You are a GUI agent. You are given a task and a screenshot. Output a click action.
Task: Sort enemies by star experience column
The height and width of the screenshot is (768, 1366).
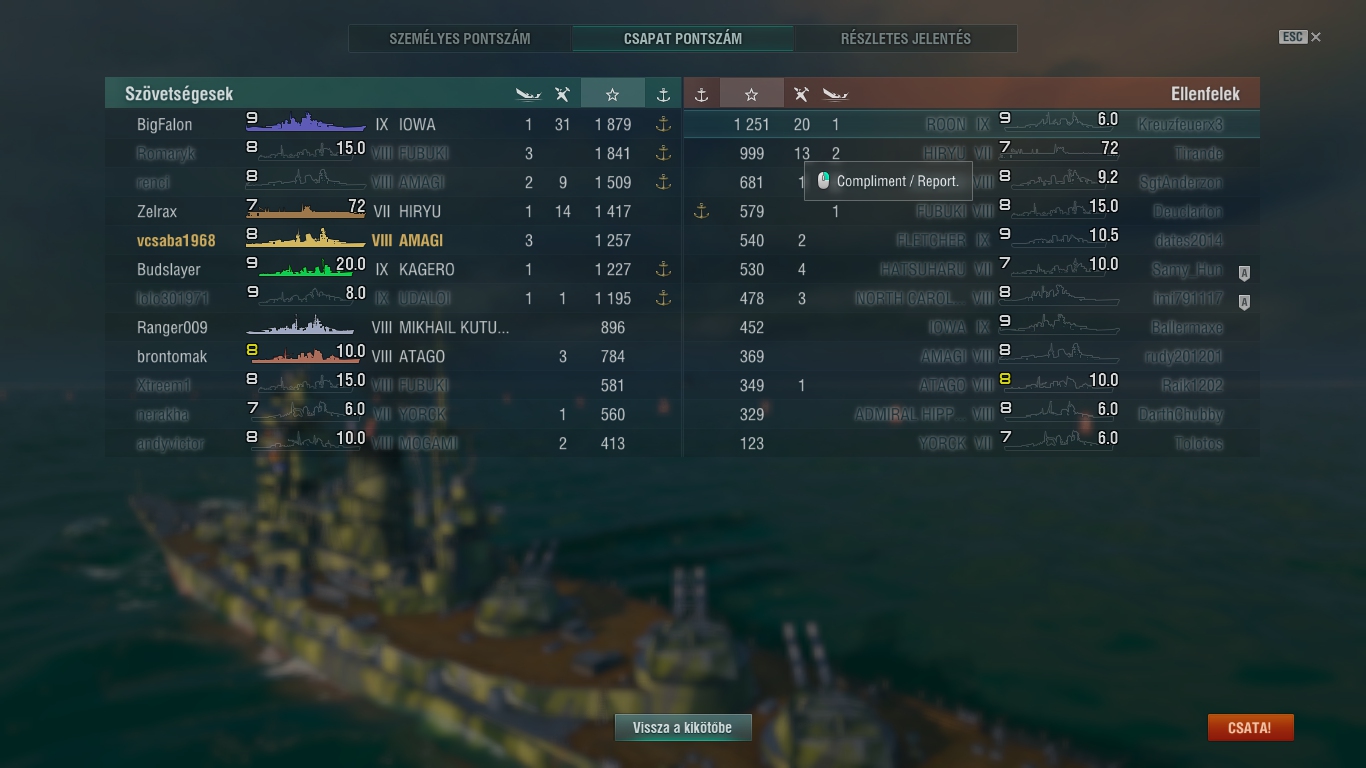pos(751,94)
